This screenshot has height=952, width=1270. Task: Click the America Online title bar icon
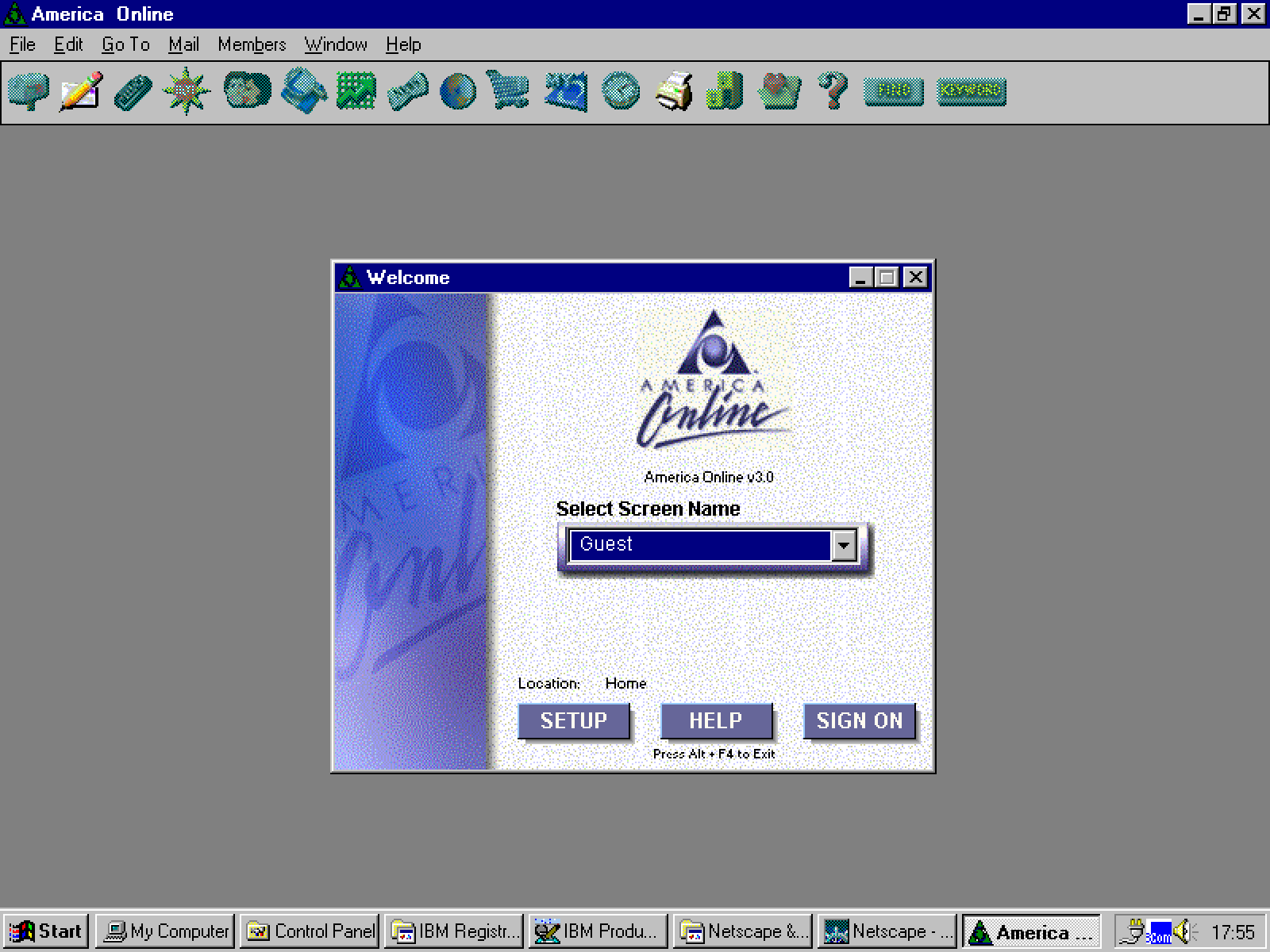click(14, 14)
